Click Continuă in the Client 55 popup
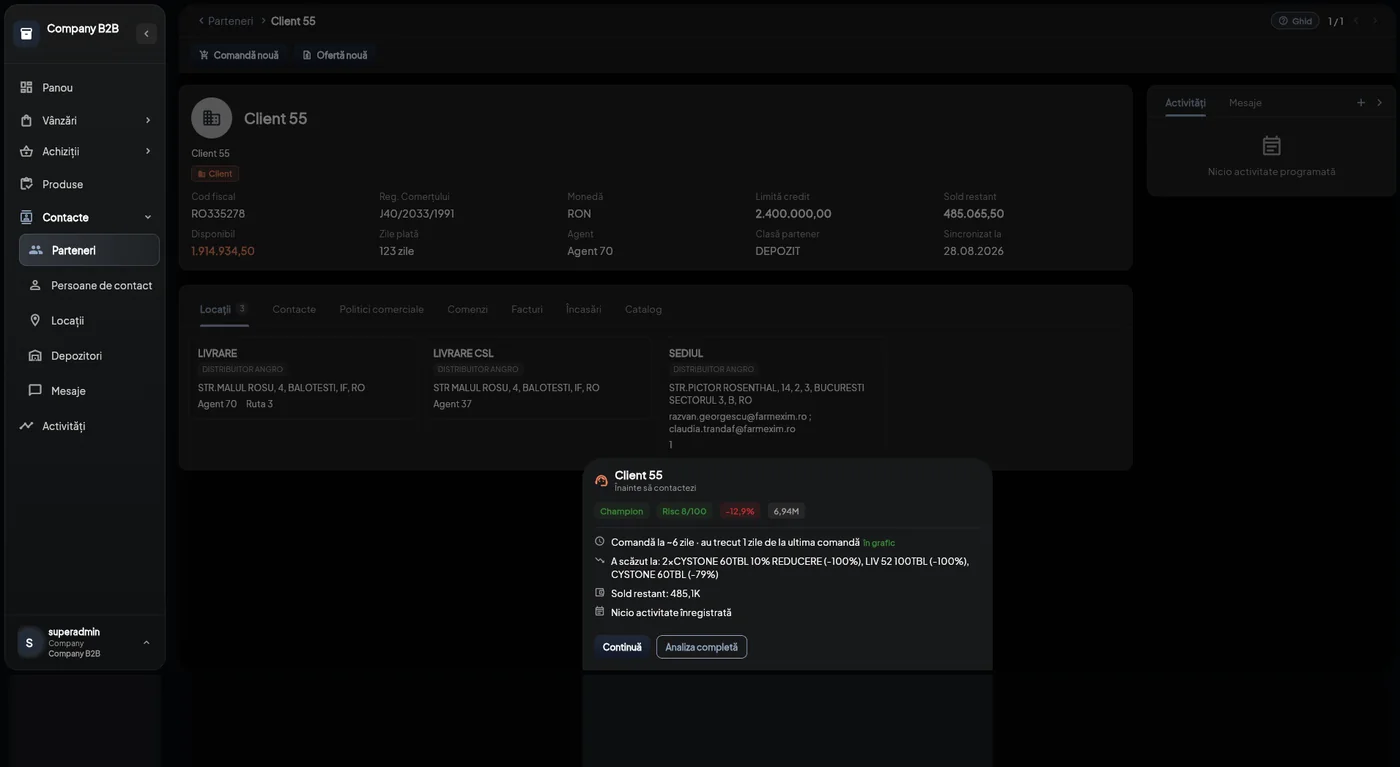The width and height of the screenshot is (1400, 767). pos(622,647)
